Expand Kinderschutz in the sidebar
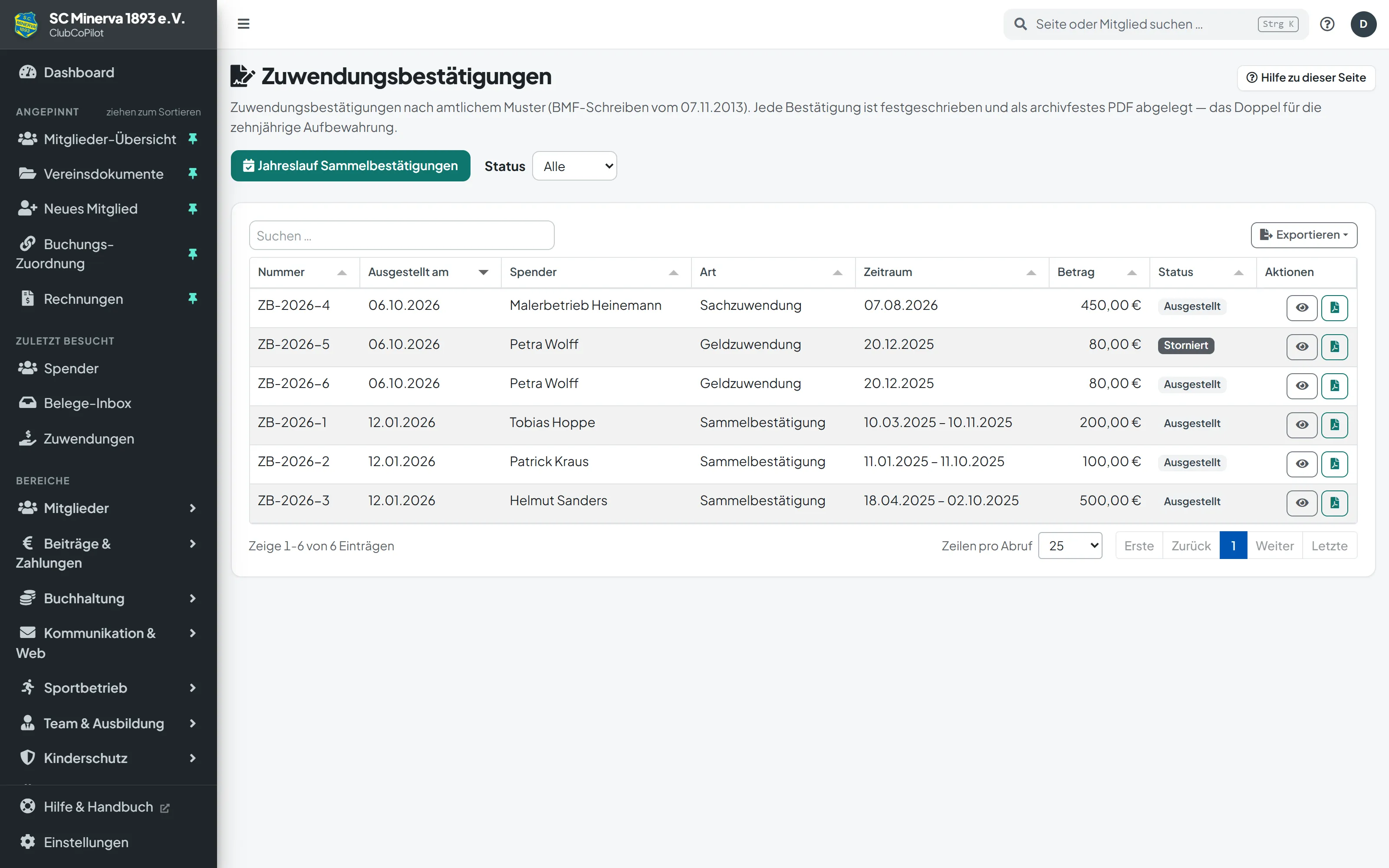The width and height of the screenshot is (1389, 868). pos(109,758)
